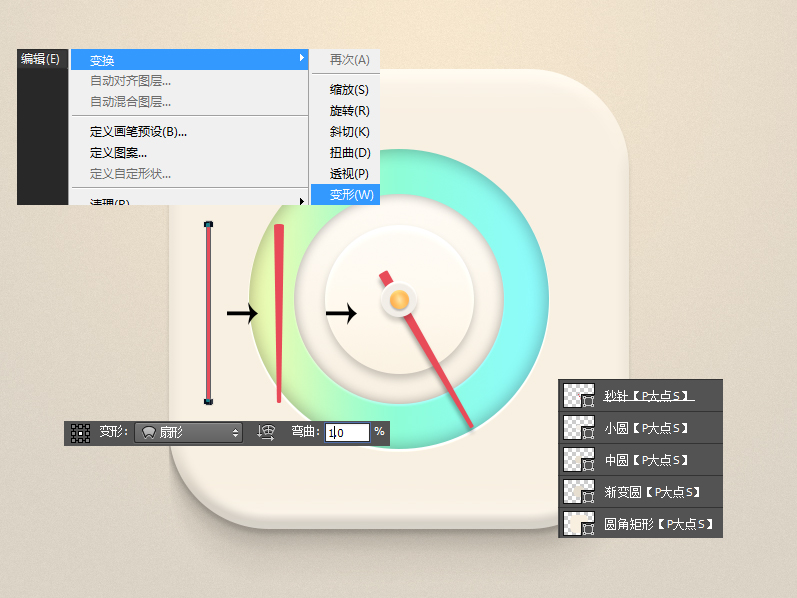Click the 秒针 layer thumbnail
The width and height of the screenshot is (797, 598).
click(578, 395)
